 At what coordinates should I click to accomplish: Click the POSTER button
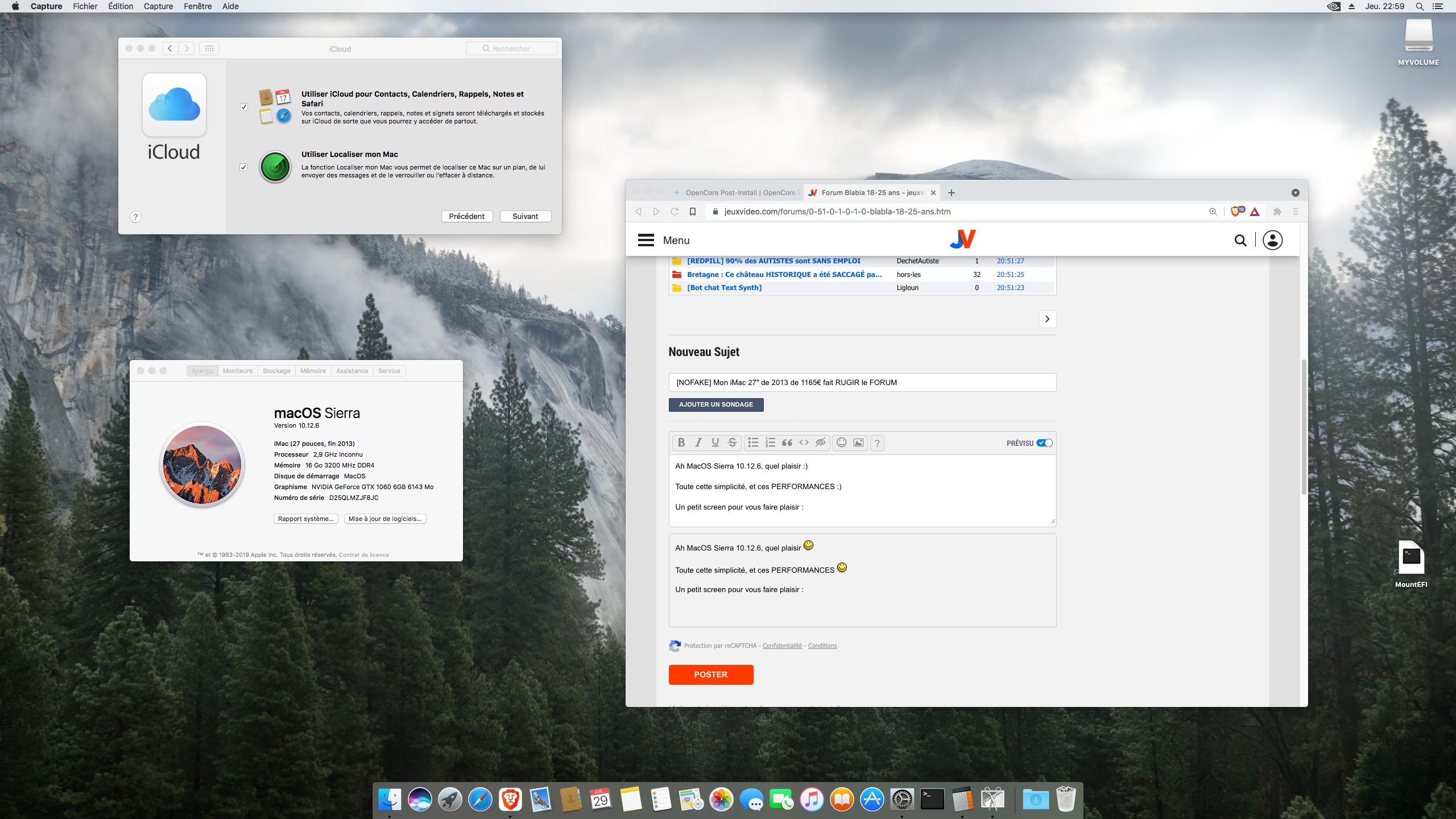click(710, 675)
